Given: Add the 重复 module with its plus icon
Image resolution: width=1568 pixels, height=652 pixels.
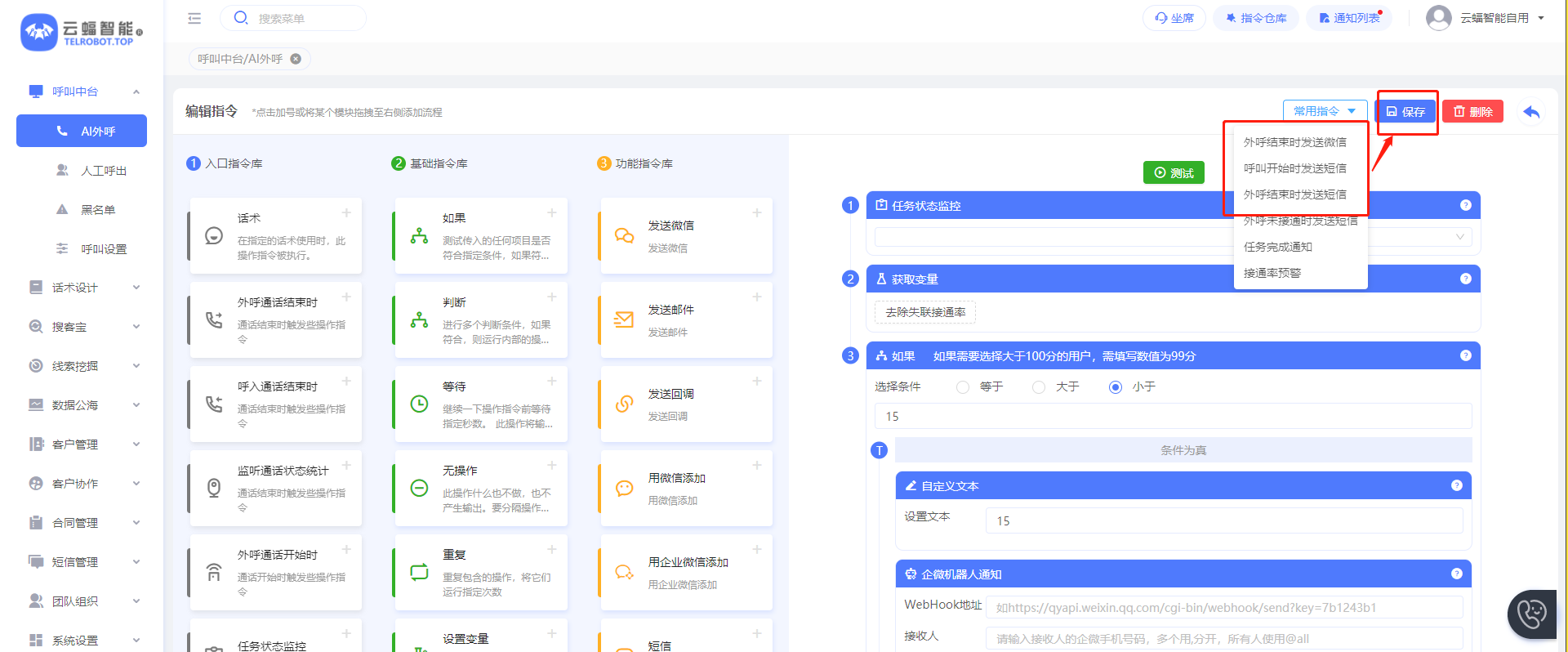Looking at the screenshot, I should point(552,549).
